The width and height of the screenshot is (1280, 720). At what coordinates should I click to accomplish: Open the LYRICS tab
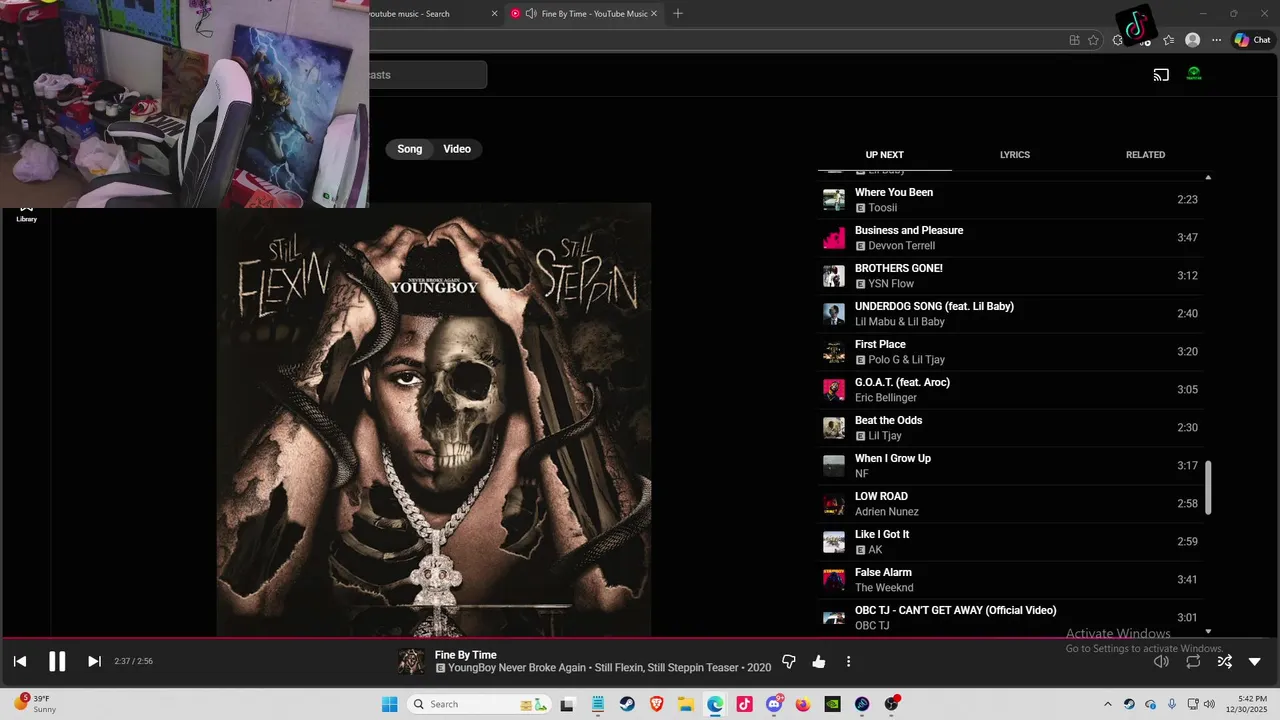click(1015, 155)
